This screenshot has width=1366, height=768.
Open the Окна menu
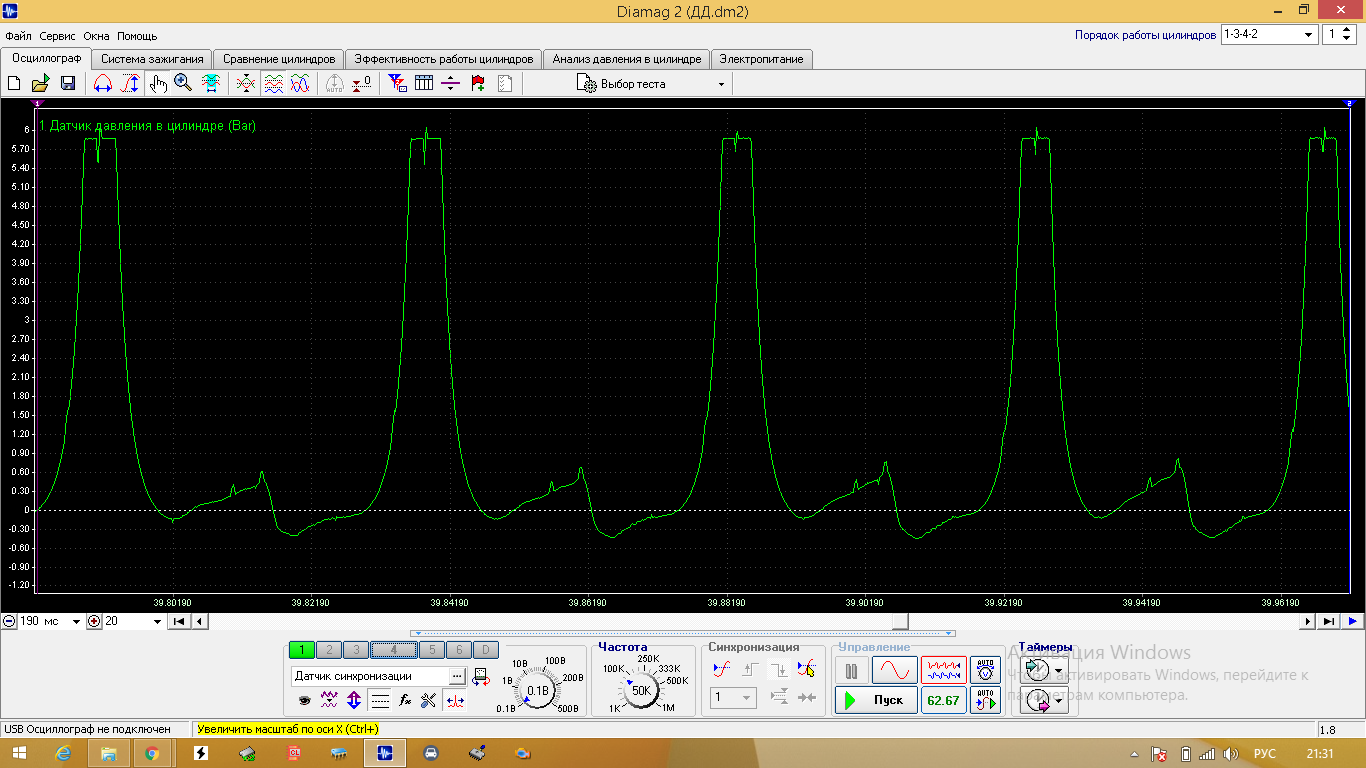pyautogui.click(x=96, y=36)
